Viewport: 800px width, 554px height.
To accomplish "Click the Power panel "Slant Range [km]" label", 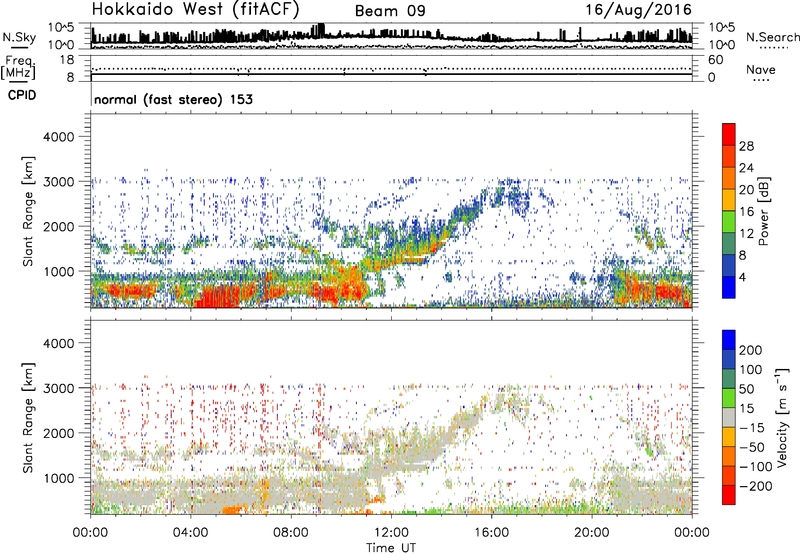I will 28,211.
